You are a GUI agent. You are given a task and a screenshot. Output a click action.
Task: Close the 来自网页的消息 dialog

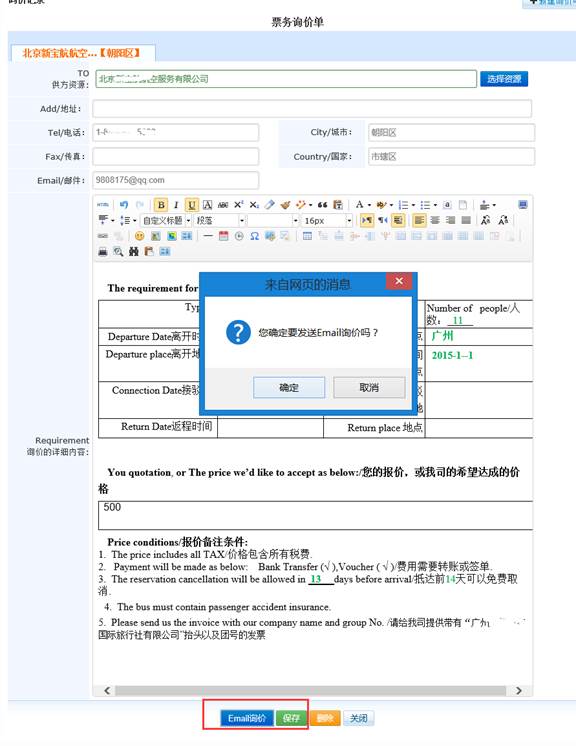(399, 281)
